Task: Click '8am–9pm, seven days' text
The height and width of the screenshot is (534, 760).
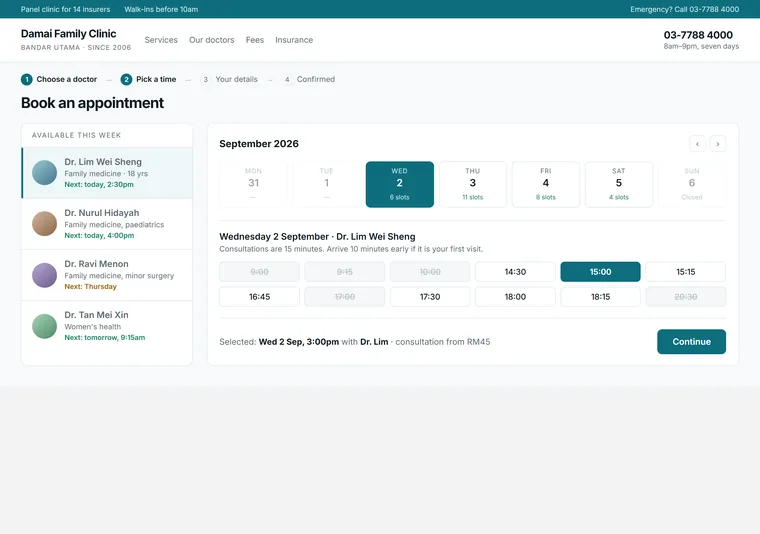Action: click(x=701, y=47)
